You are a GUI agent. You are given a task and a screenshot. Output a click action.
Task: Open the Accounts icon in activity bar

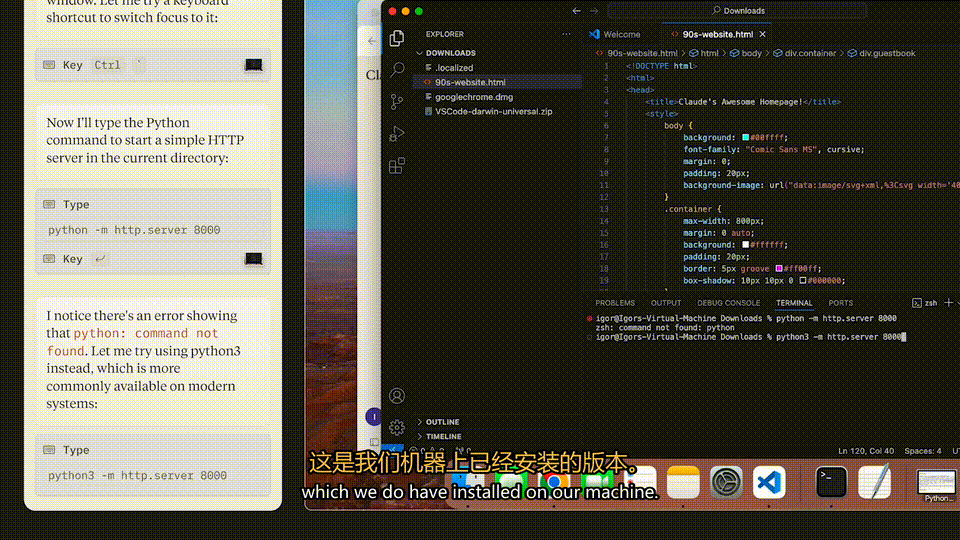coord(397,396)
